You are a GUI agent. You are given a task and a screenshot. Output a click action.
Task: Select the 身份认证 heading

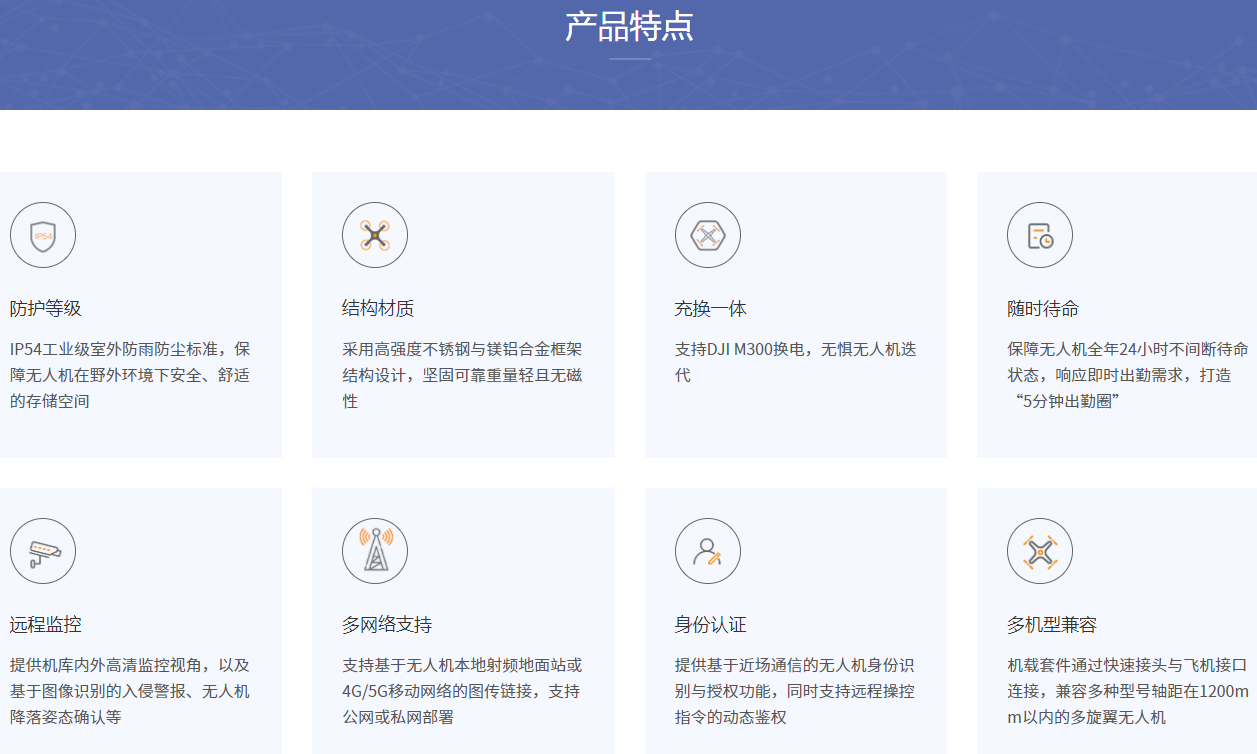[x=711, y=625]
